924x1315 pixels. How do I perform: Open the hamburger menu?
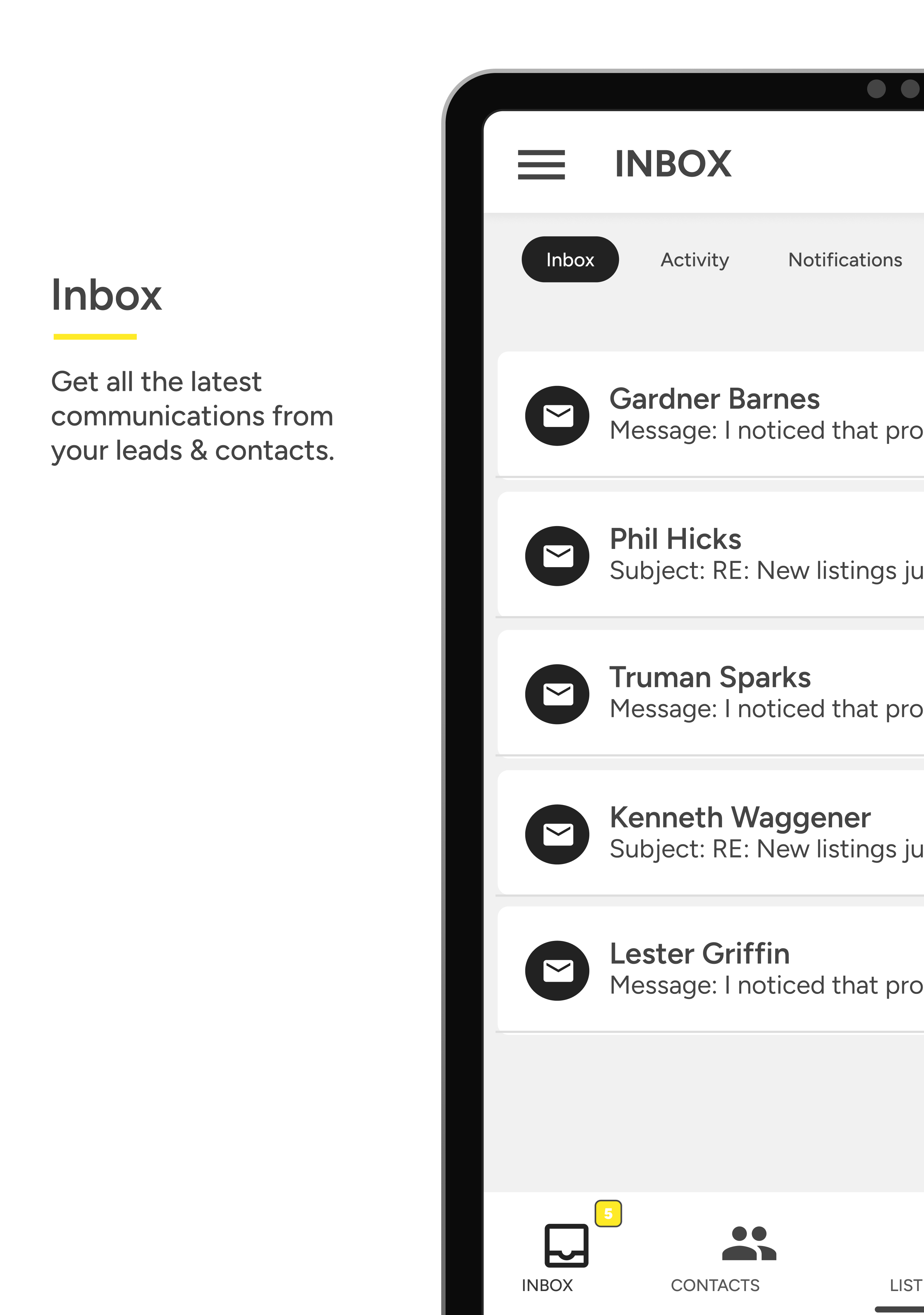(x=541, y=165)
